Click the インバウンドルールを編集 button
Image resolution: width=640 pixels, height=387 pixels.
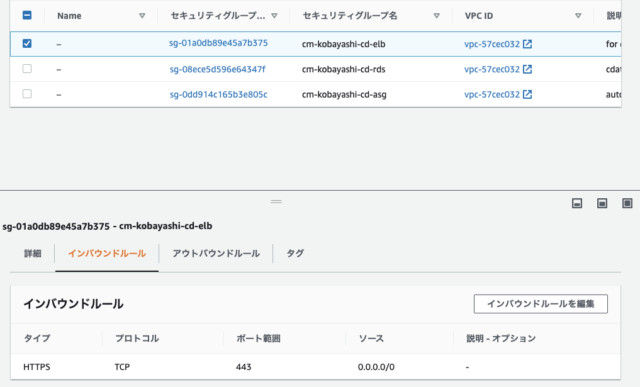[541, 304]
